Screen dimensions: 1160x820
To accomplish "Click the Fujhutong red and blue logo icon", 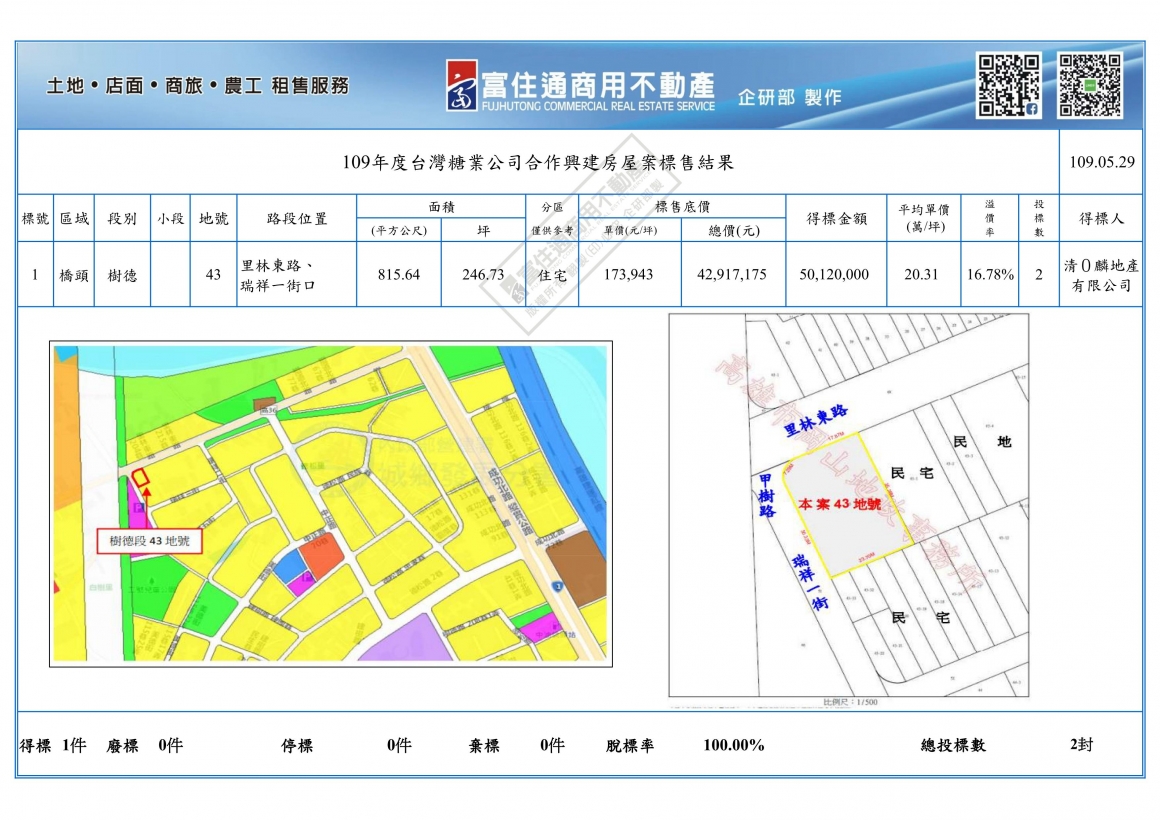I will [462, 86].
